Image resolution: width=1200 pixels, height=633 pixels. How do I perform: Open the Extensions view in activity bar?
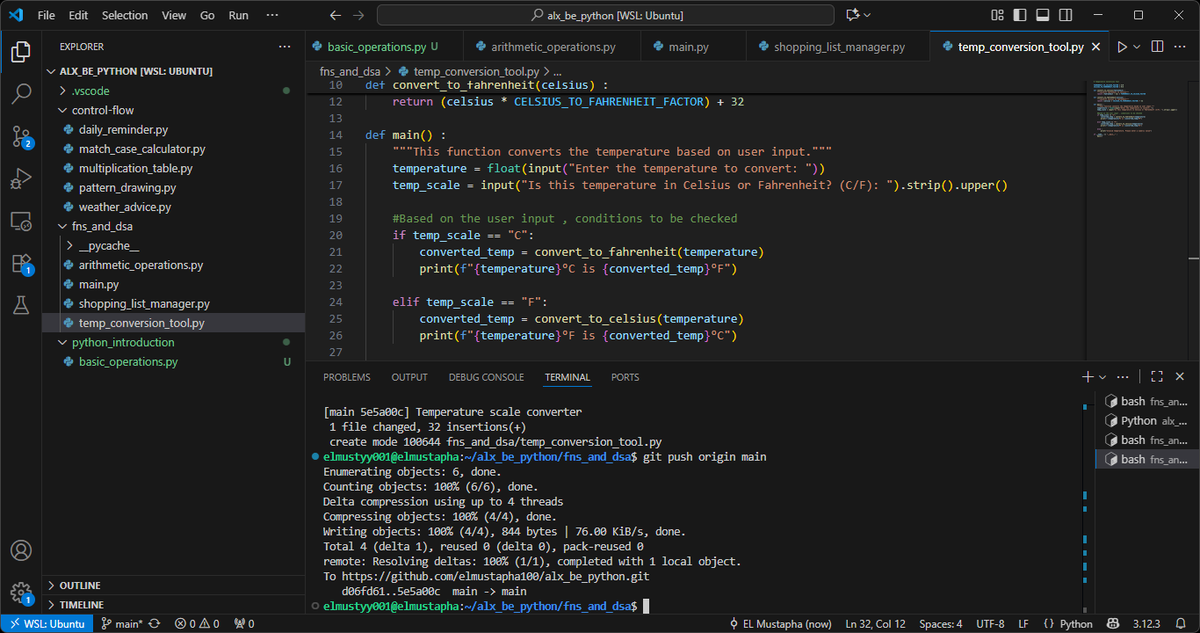pos(21,264)
